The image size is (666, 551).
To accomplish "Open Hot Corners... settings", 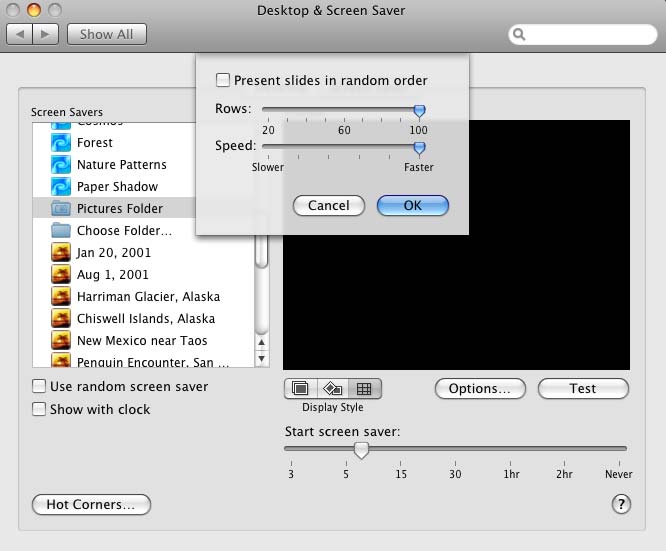I will click(x=91, y=504).
